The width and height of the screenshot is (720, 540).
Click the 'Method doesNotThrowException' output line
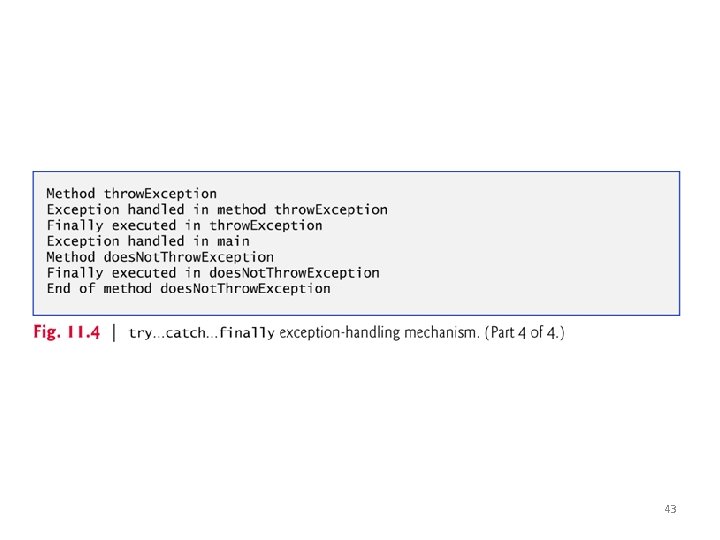[160, 257]
